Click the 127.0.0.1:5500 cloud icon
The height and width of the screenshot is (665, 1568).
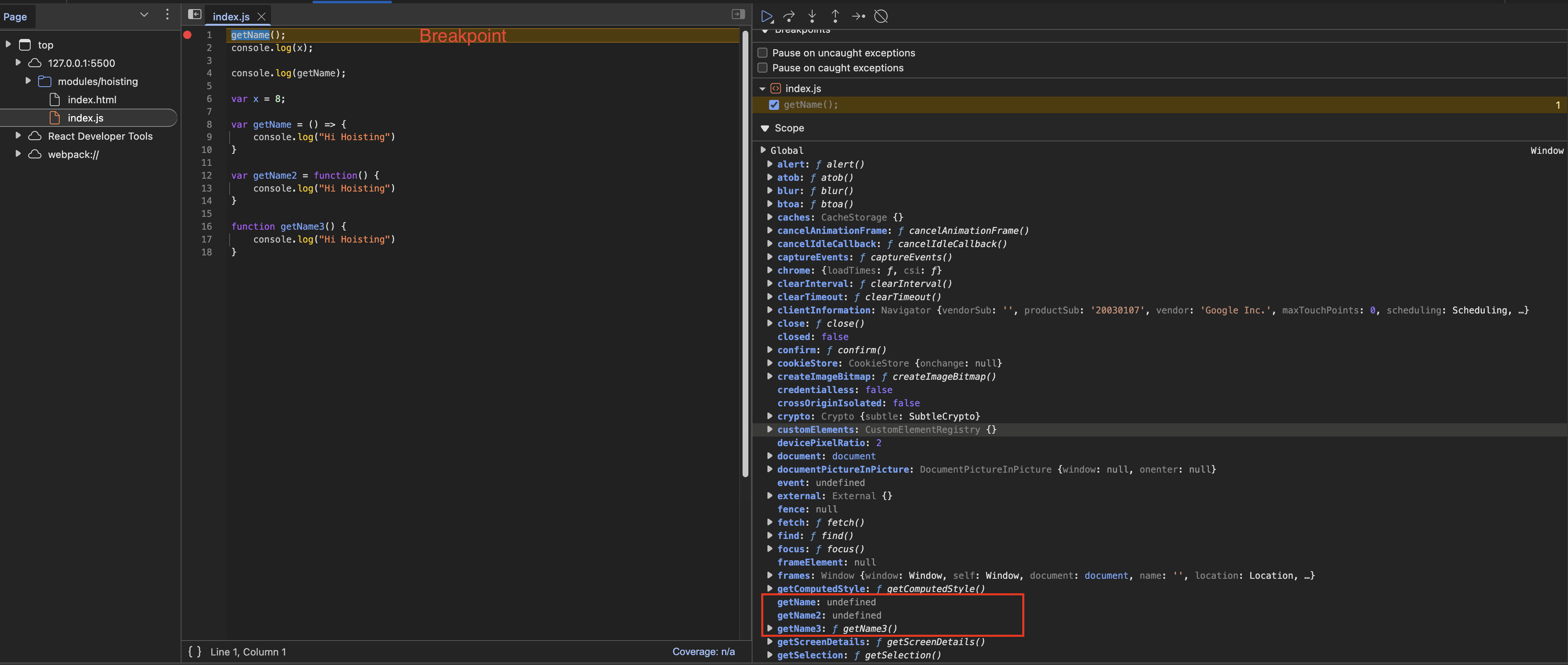[35, 63]
